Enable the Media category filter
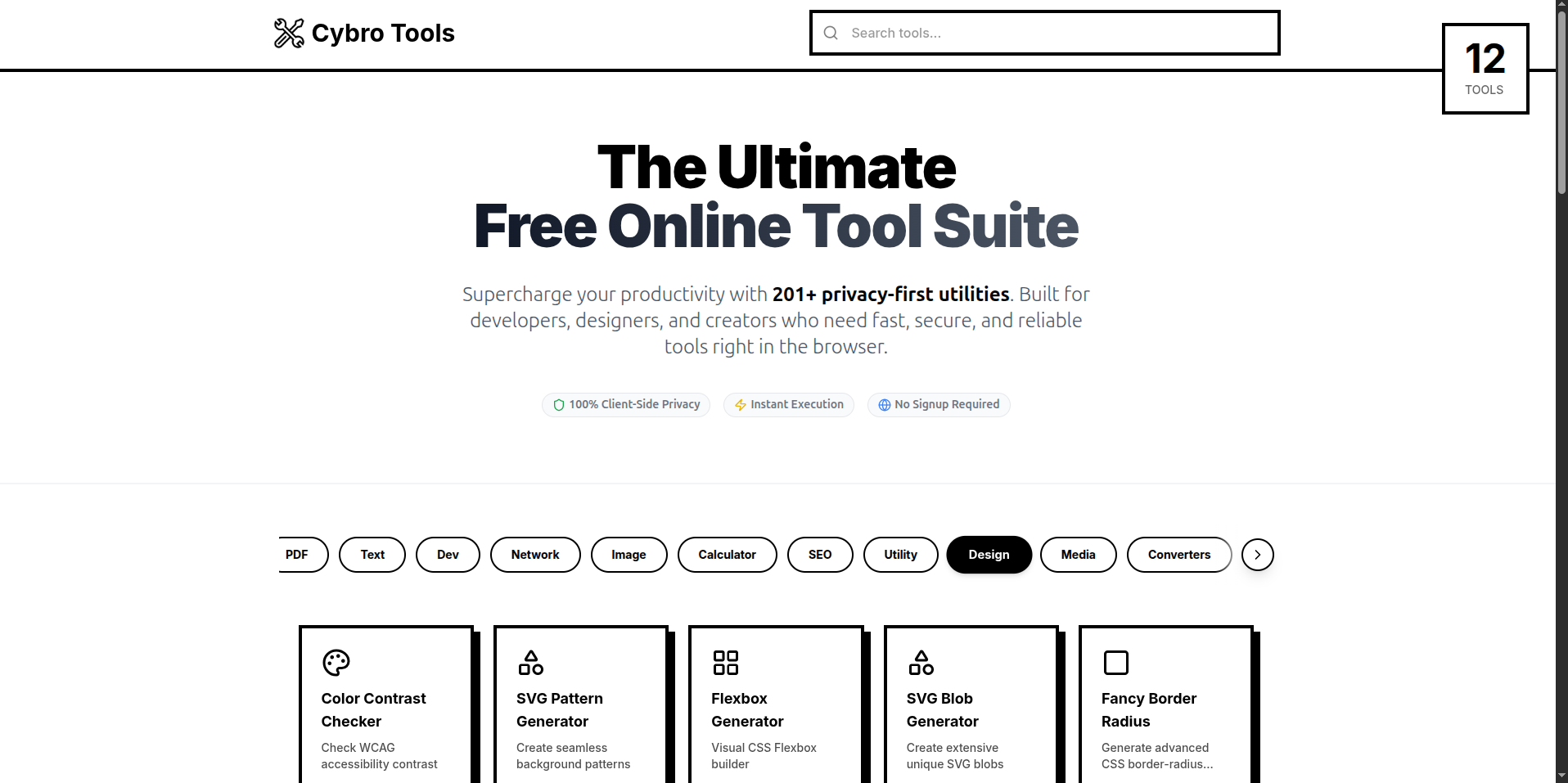Image resolution: width=1568 pixels, height=783 pixels. pos(1078,554)
